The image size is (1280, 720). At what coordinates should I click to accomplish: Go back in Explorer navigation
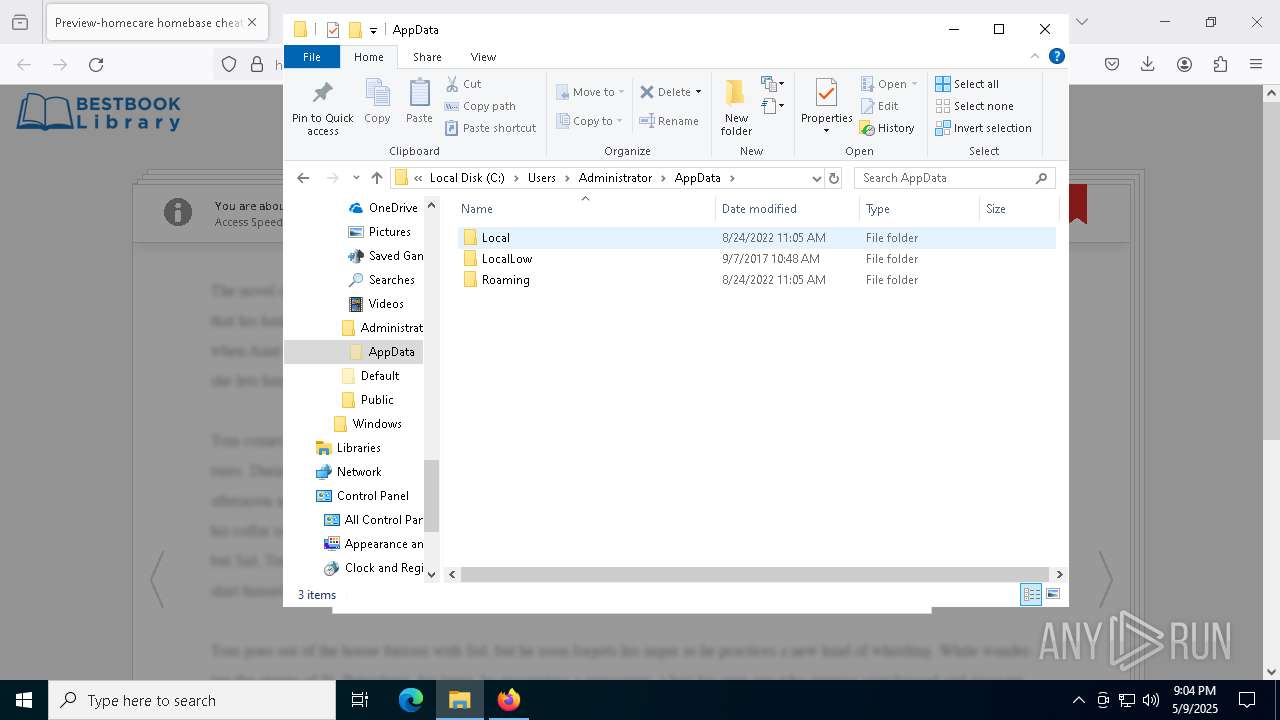303,178
